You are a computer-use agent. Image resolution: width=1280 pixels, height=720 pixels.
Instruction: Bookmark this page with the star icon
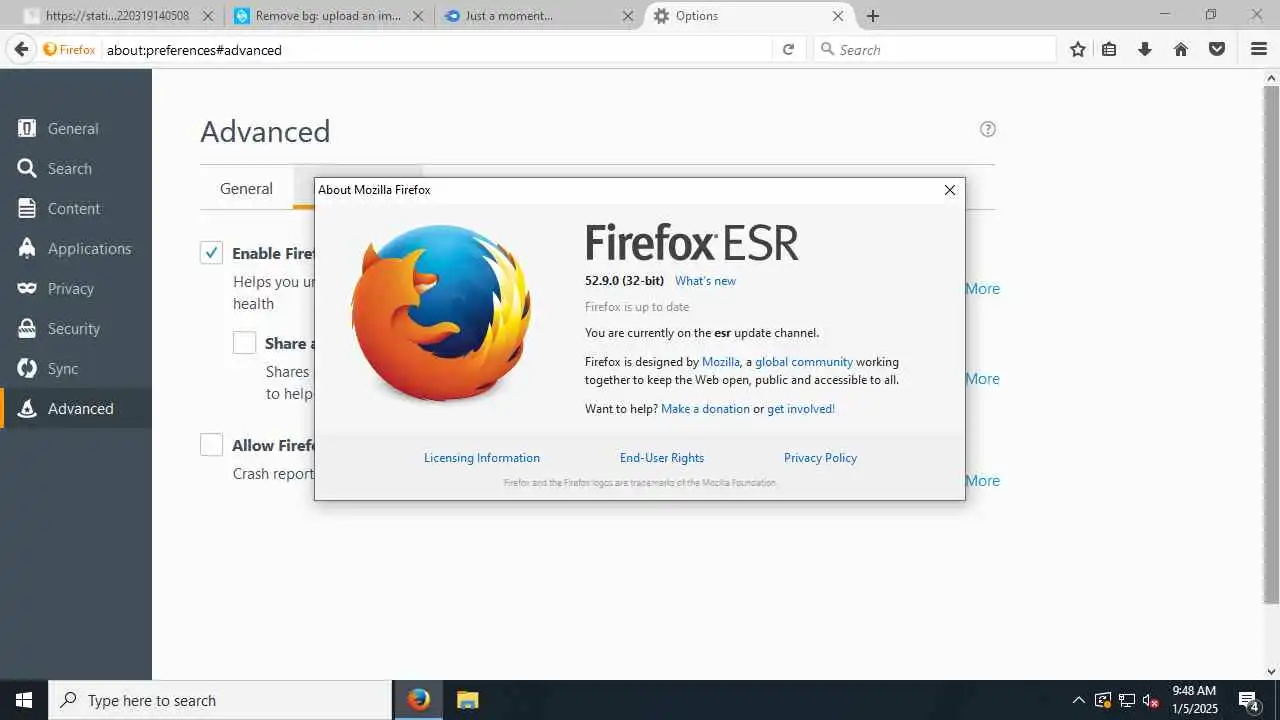(1077, 49)
